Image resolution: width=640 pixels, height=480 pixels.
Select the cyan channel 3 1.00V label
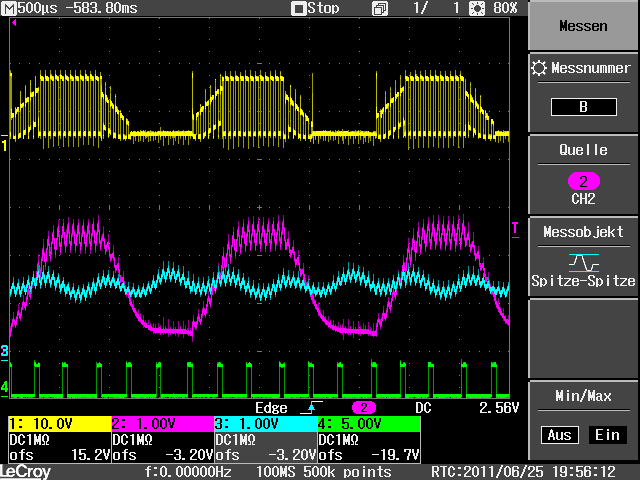pyautogui.click(x=266, y=424)
